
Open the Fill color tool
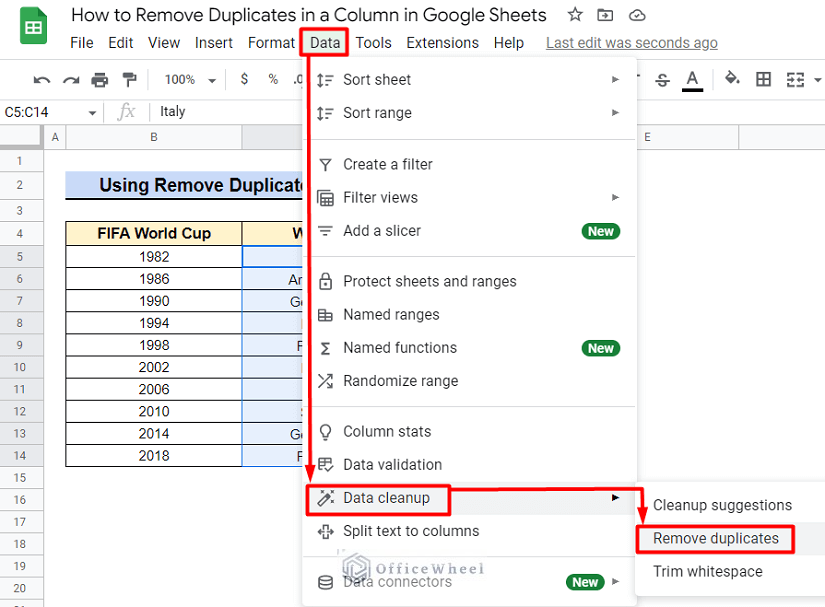[730, 79]
